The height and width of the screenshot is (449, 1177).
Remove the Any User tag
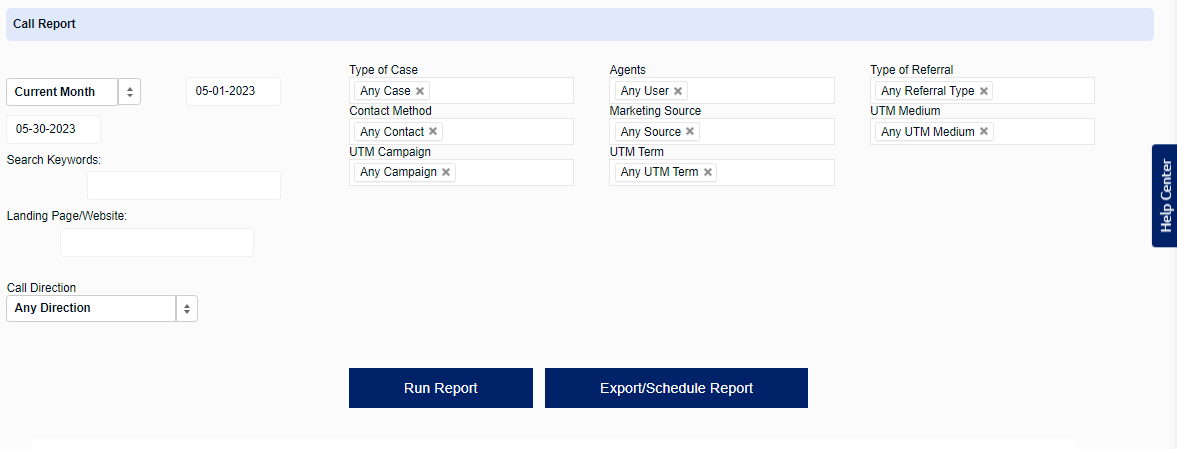tap(677, 91)
